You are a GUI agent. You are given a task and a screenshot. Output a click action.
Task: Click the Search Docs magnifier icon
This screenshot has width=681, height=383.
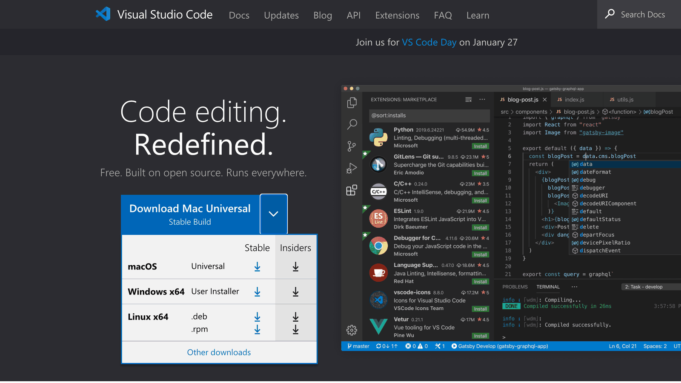tap(610, 14)
